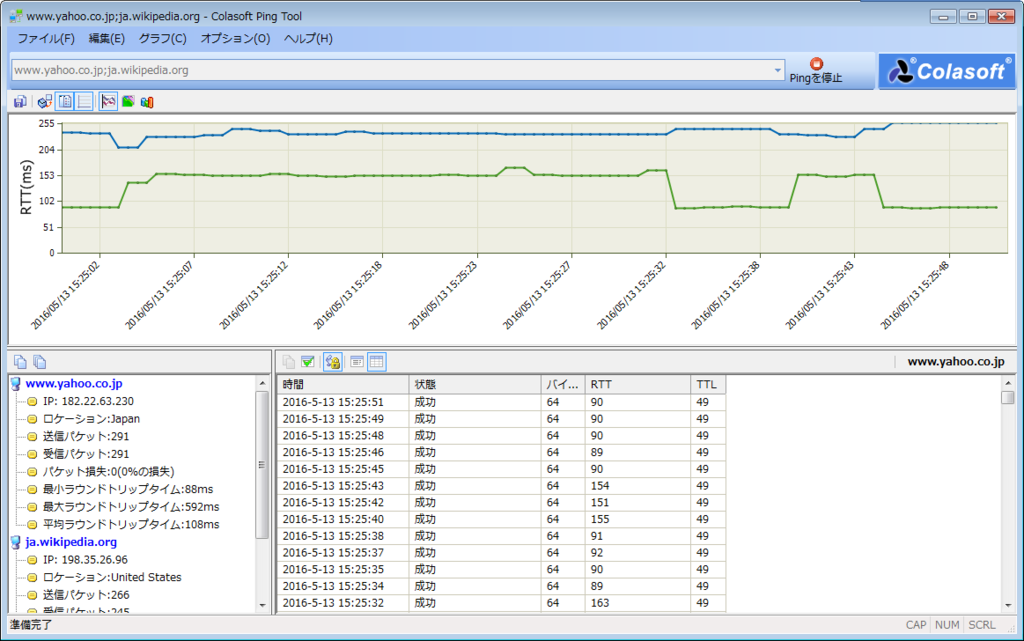Click the host tree scroll-down arrow
The height and width of the screenshot is (641, 1024).
(x=263, y=605)
